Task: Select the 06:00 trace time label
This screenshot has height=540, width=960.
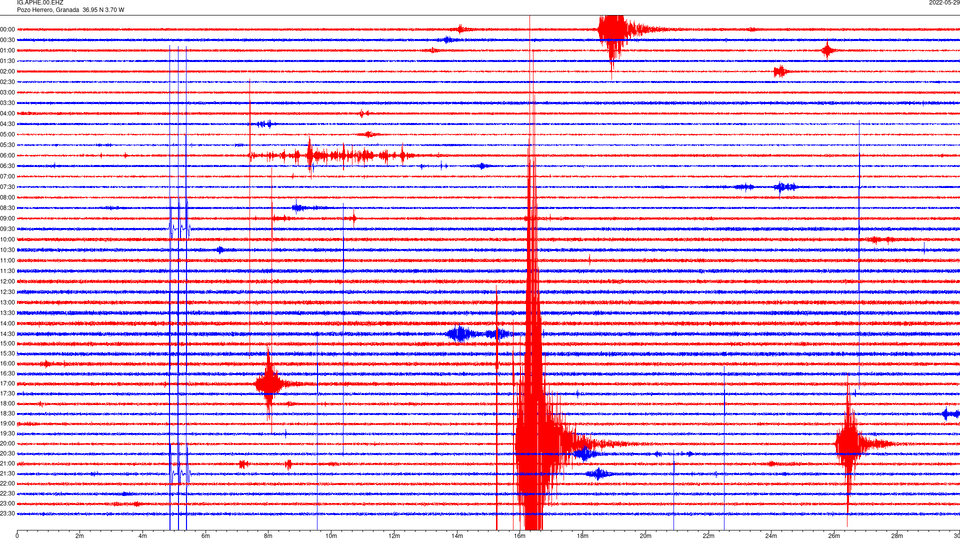Action: pos(8,156)
